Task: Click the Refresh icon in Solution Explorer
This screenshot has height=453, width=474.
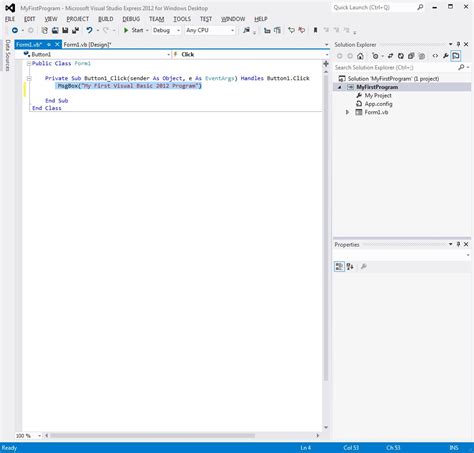Action: point(401,56)
